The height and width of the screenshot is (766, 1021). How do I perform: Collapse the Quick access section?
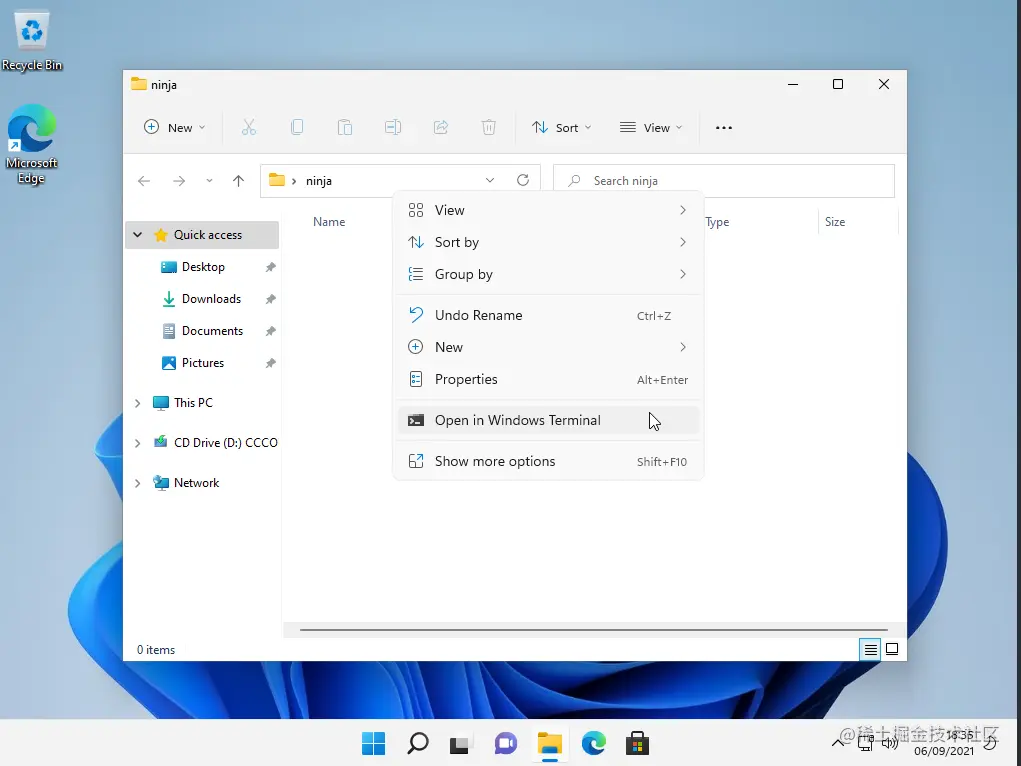coord(137,234)
